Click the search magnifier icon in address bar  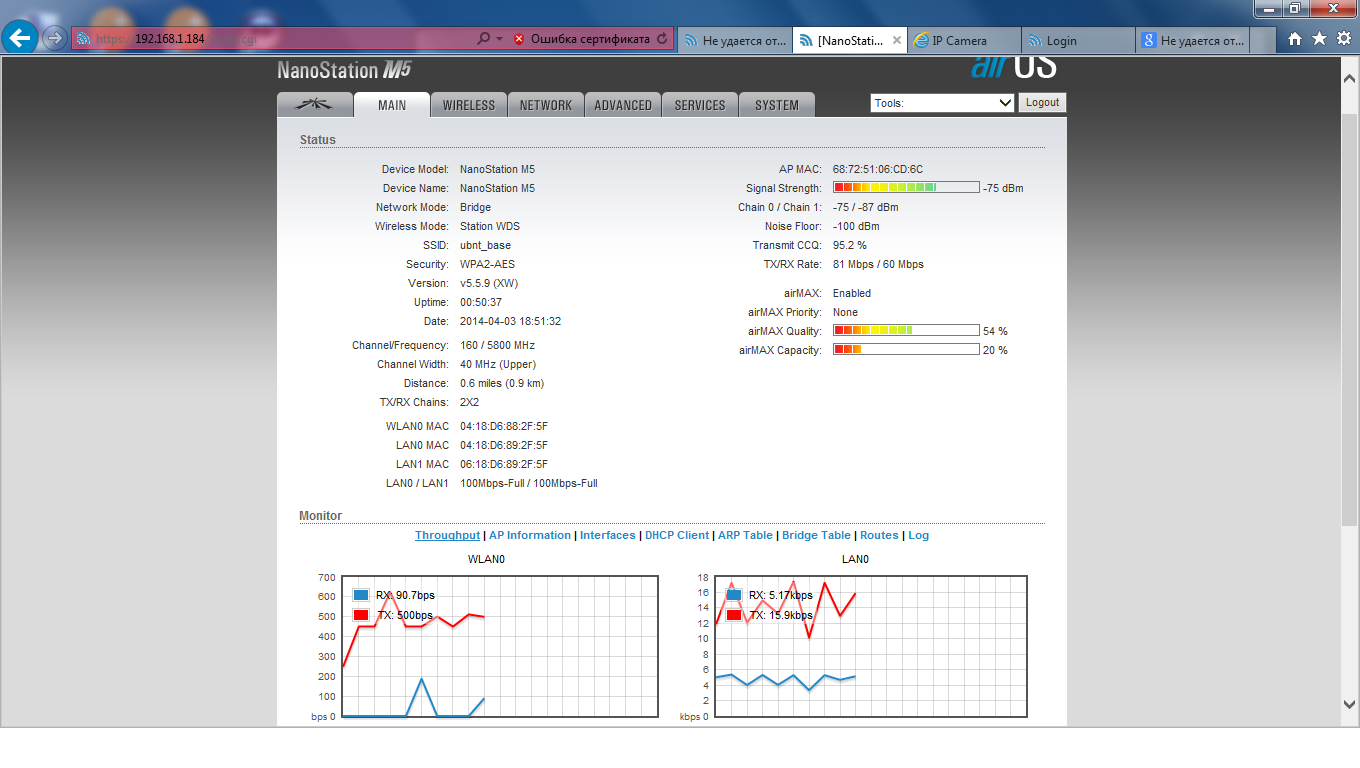484,39
